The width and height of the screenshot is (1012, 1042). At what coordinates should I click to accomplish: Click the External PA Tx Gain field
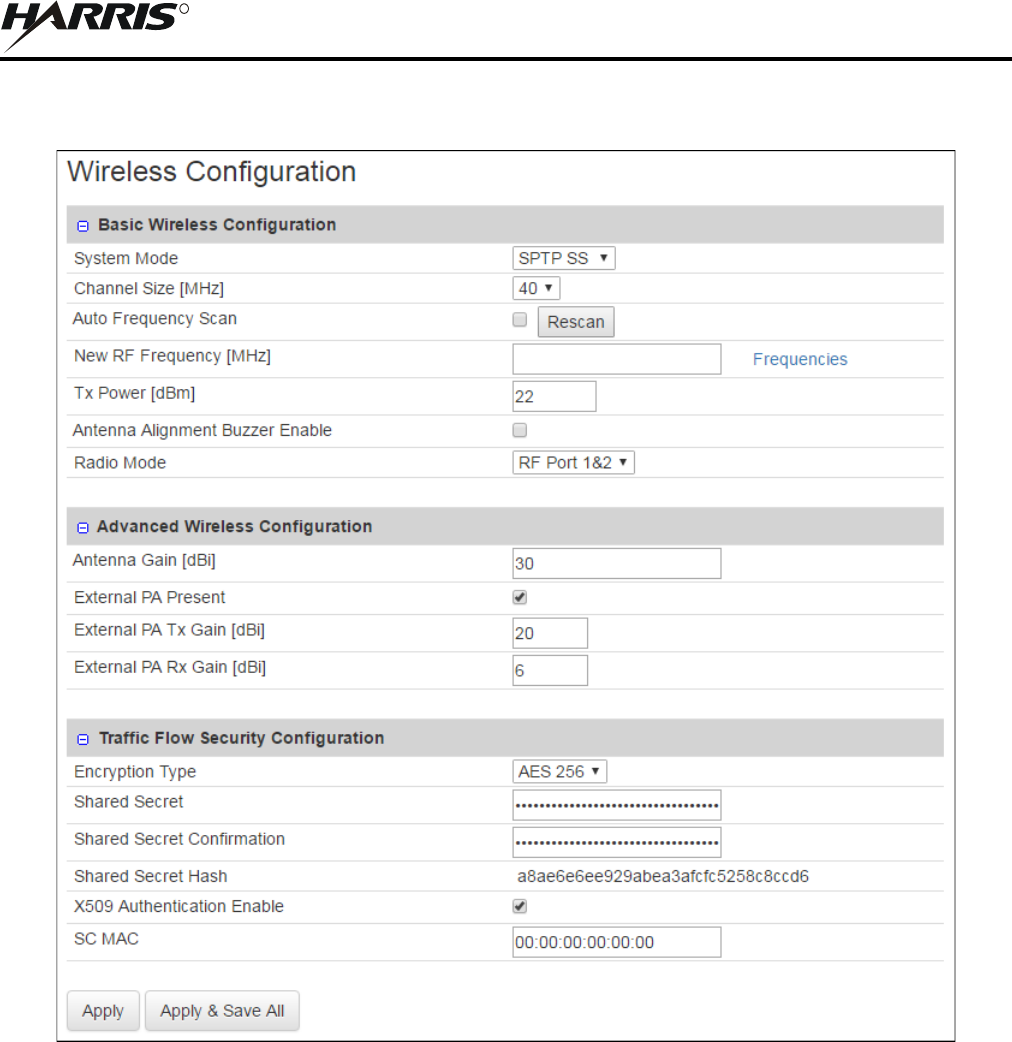(x=550, y=633)
